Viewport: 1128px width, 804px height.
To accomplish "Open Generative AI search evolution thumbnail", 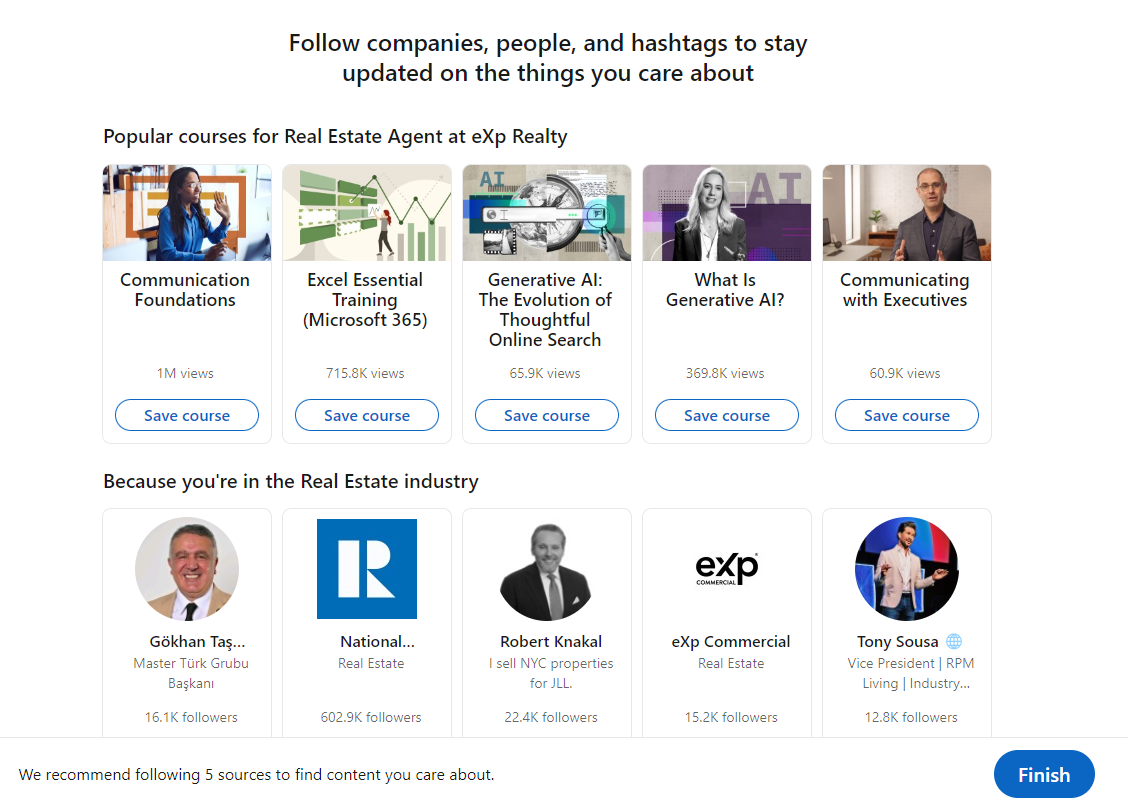I will coord(547,213).
